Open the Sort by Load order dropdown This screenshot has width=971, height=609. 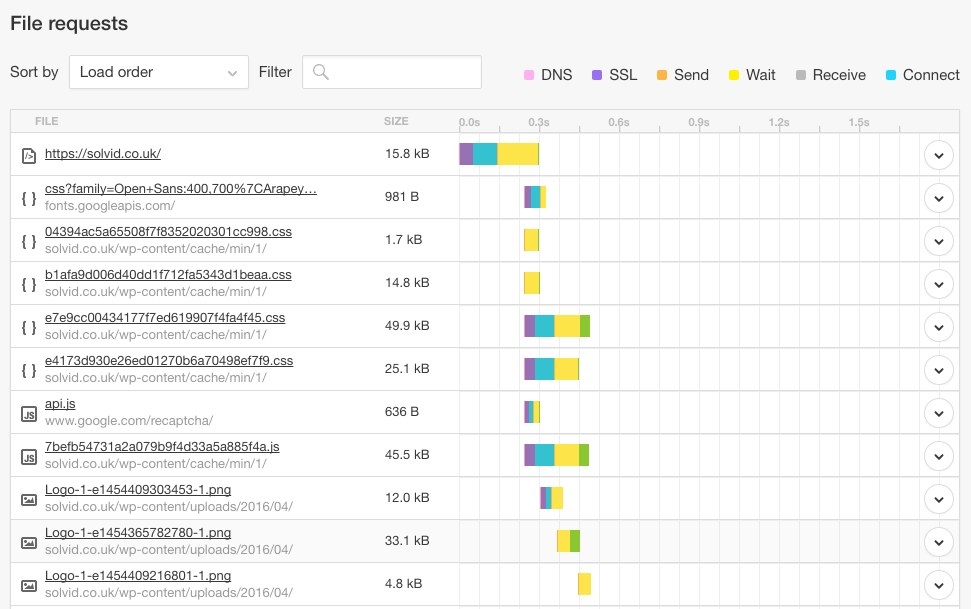[159, 72]
